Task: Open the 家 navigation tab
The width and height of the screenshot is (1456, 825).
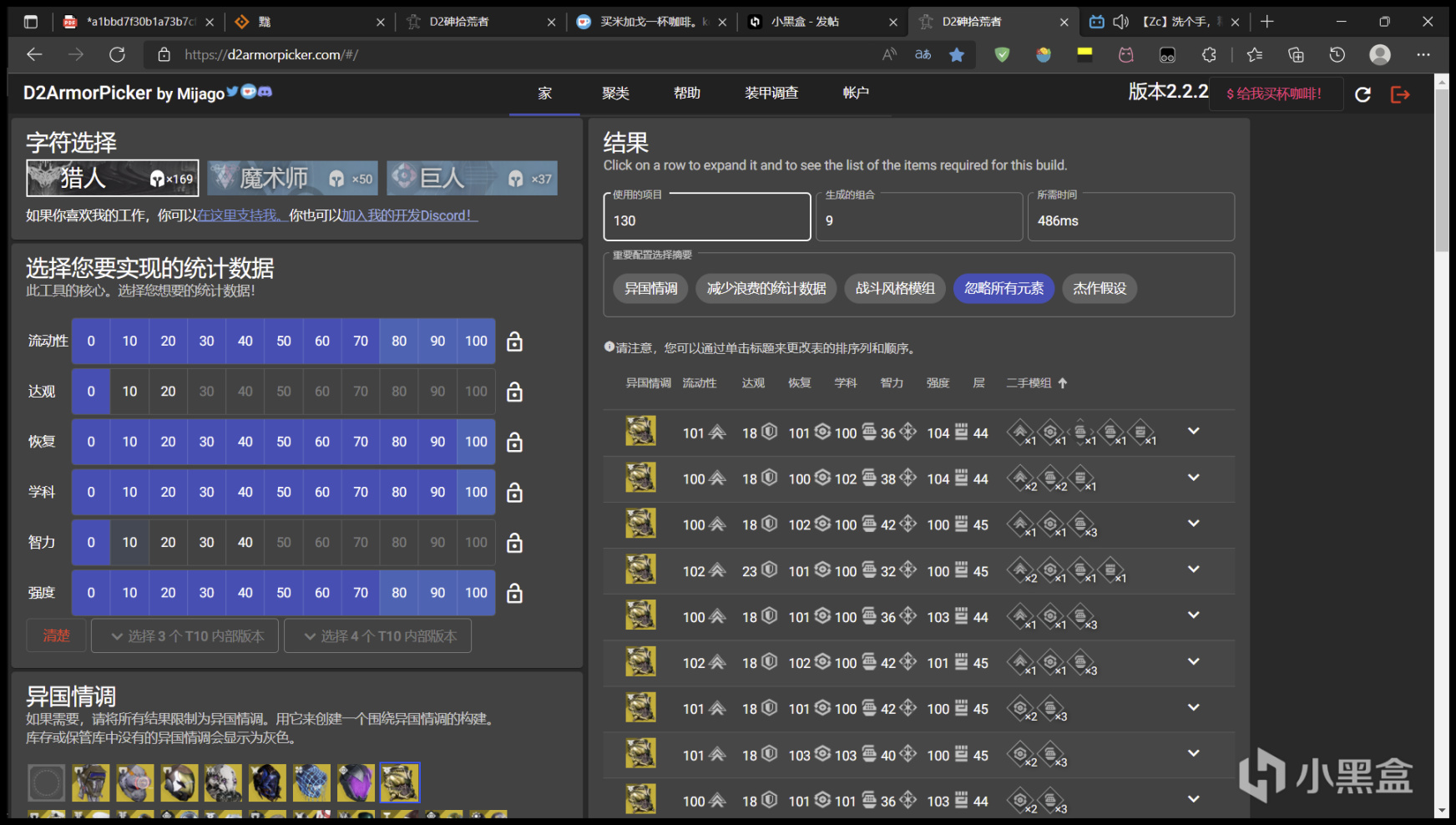Action: click(544, 93)
